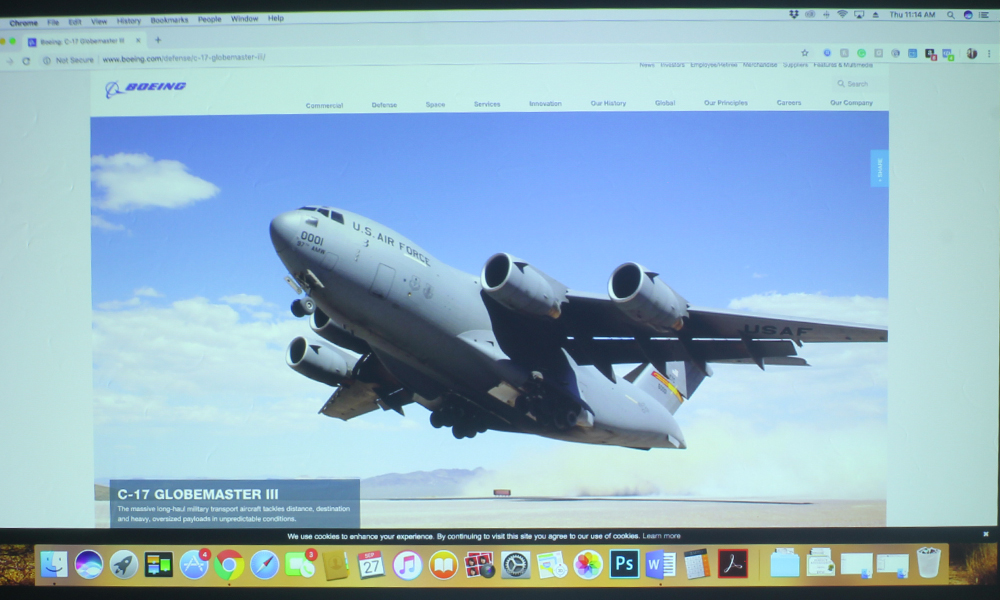Open a new tab with plus button
Viewport: 1000px width, 600px height.
tap(158, 40)
